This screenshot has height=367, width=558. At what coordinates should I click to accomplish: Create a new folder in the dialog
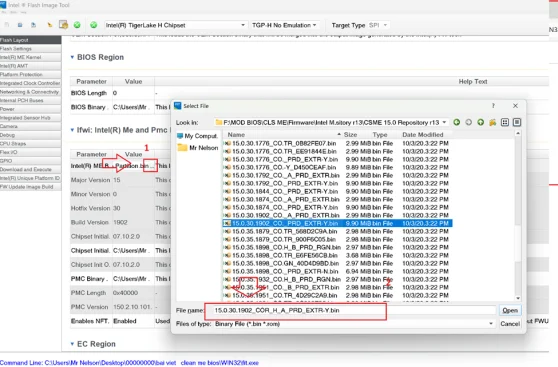tap(493, 122)
